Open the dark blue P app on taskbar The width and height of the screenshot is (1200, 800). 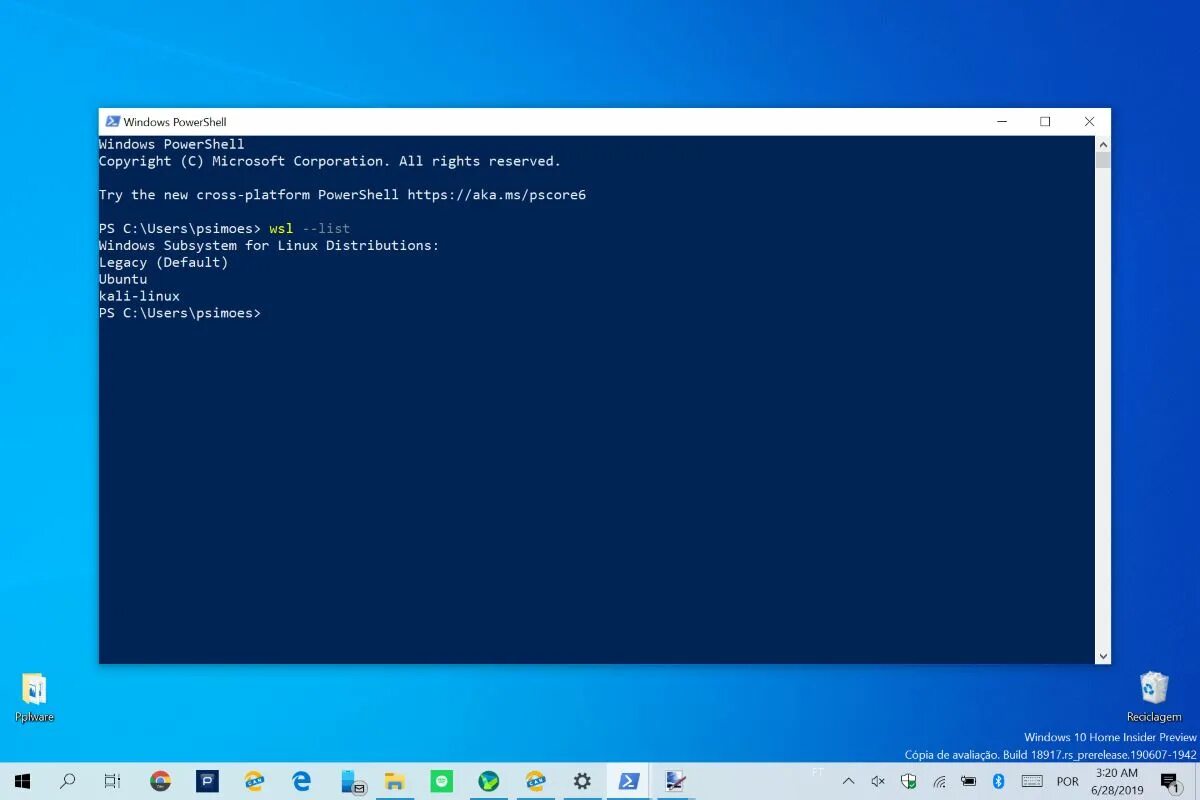pos(207,781)
